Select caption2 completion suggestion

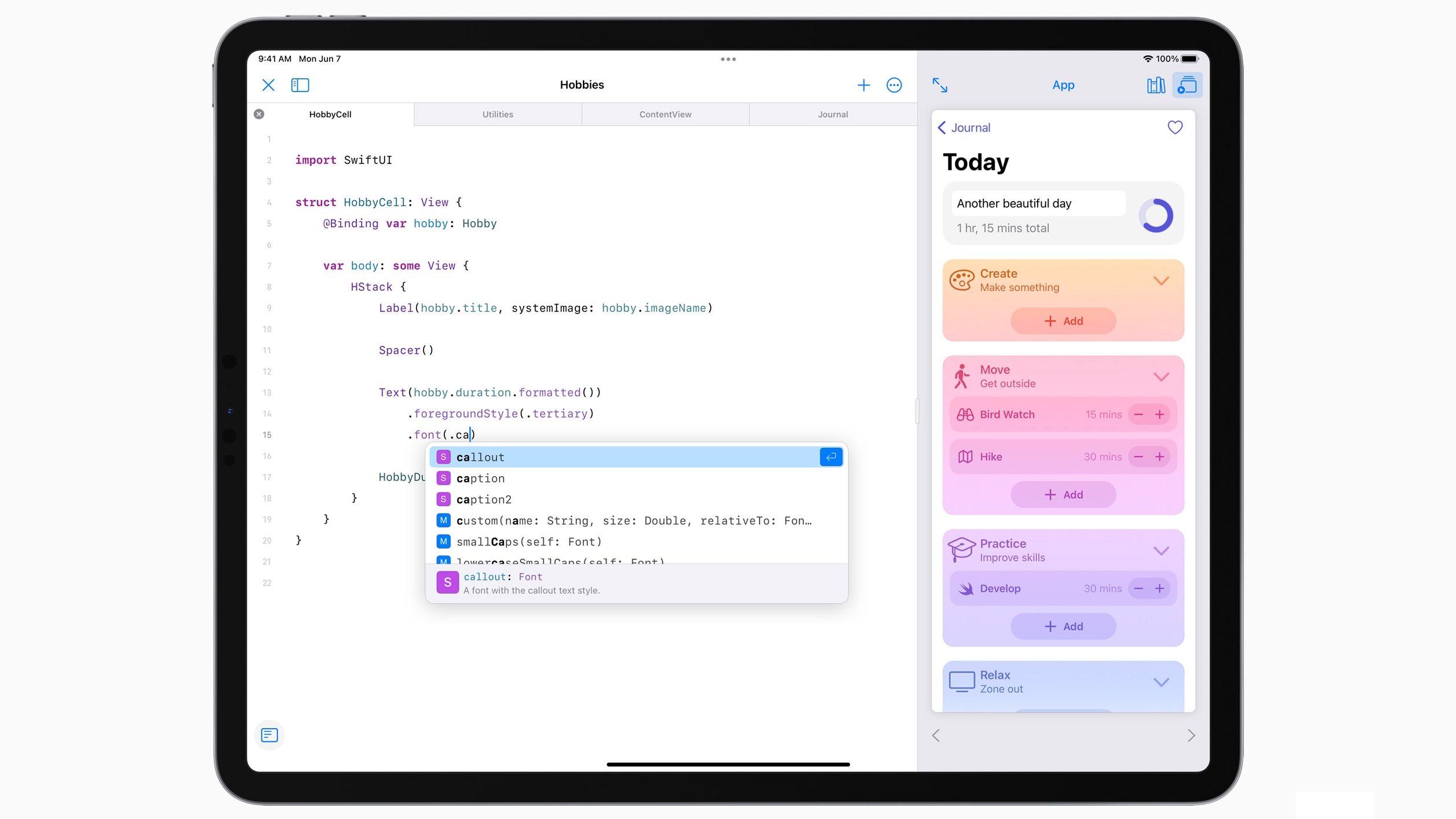(636, 499)
